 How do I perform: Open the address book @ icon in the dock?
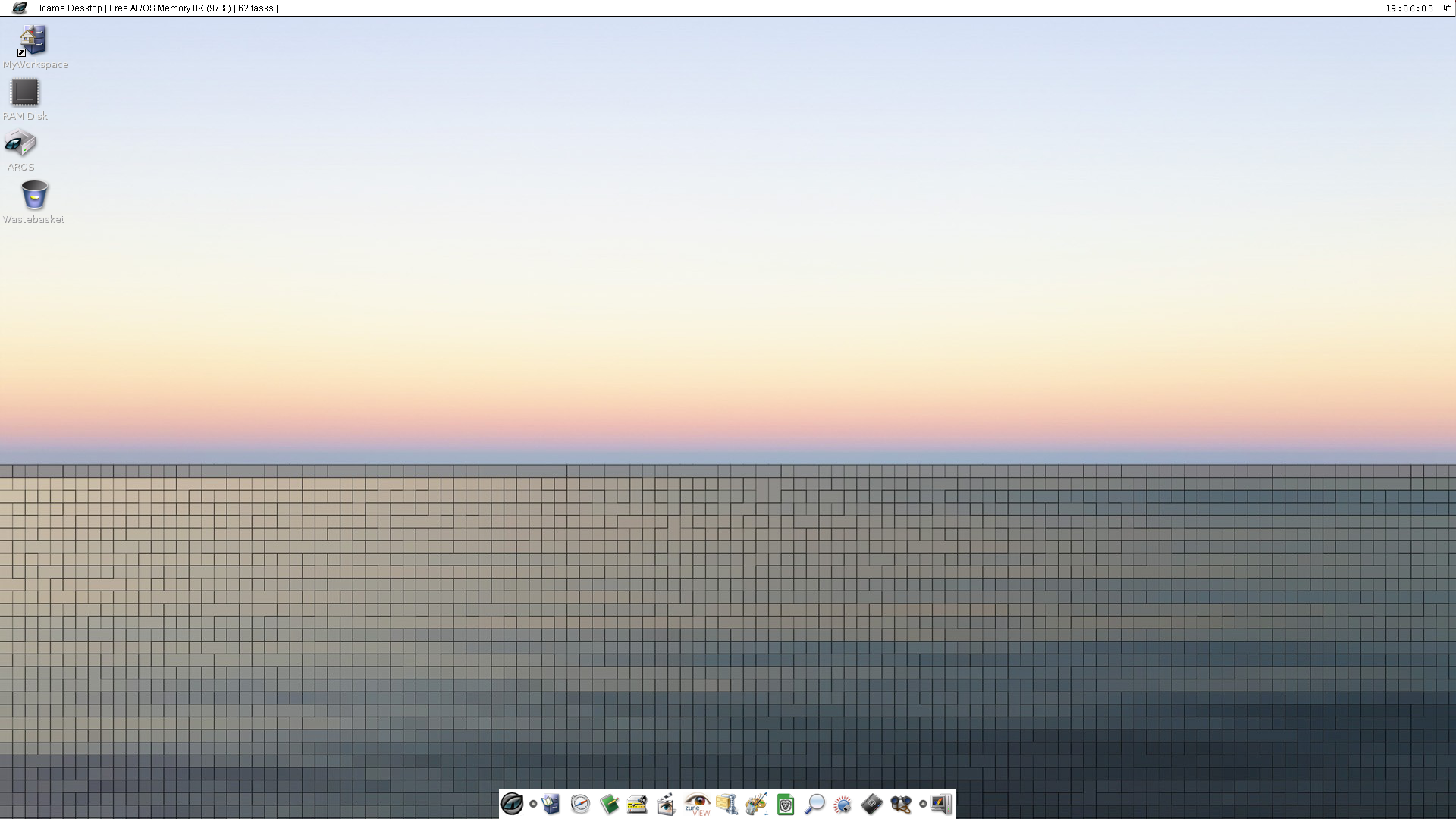pos(873,805)
